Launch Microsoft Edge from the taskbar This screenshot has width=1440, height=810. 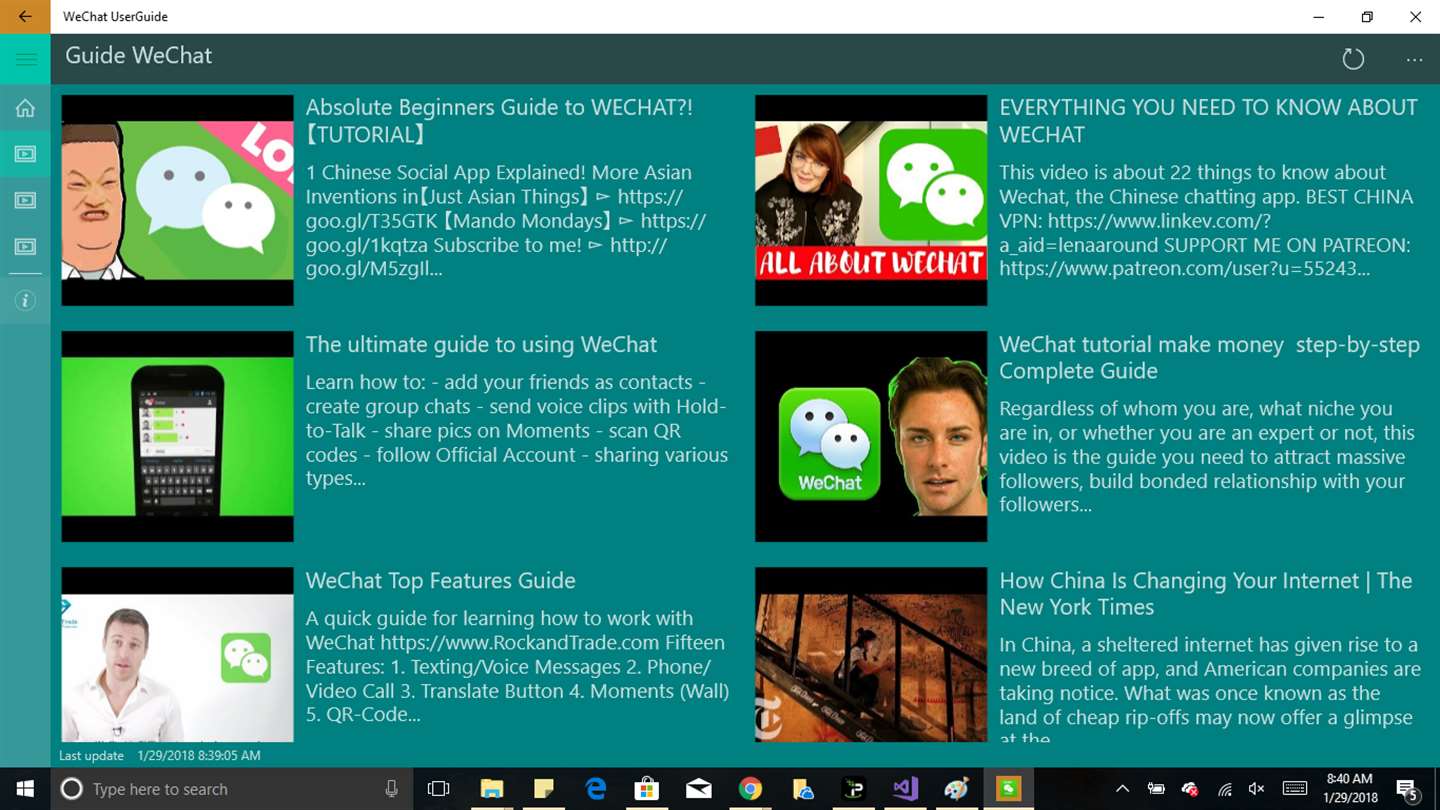point(595,789)
